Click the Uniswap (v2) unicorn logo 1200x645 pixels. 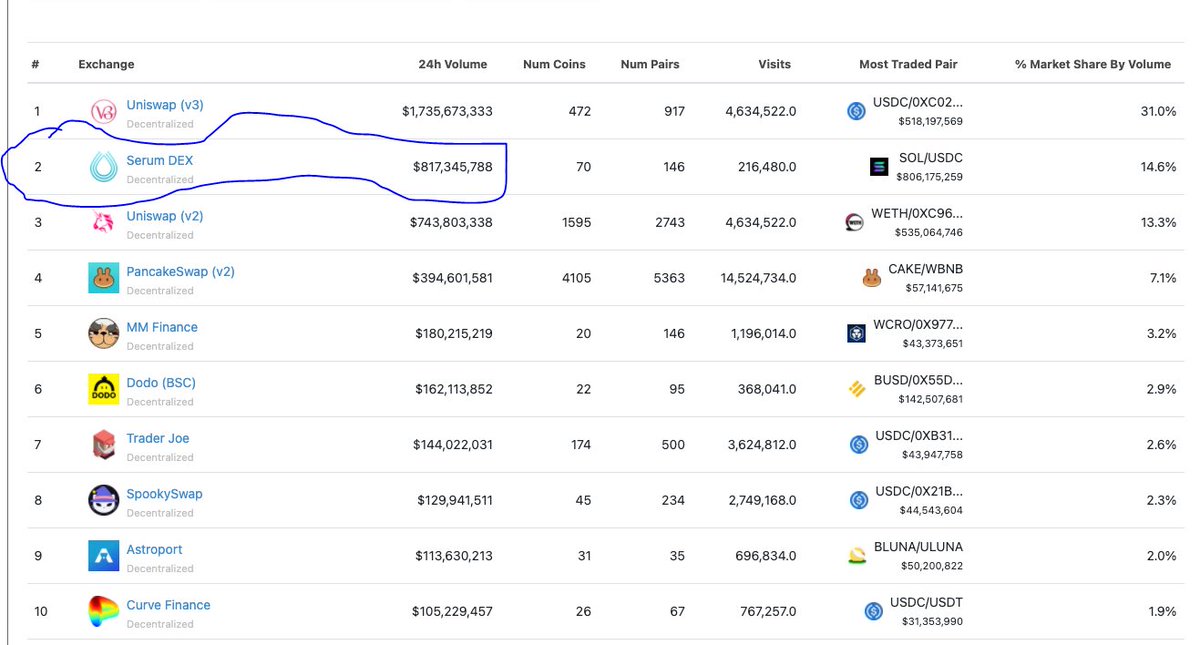coord(104,223)
